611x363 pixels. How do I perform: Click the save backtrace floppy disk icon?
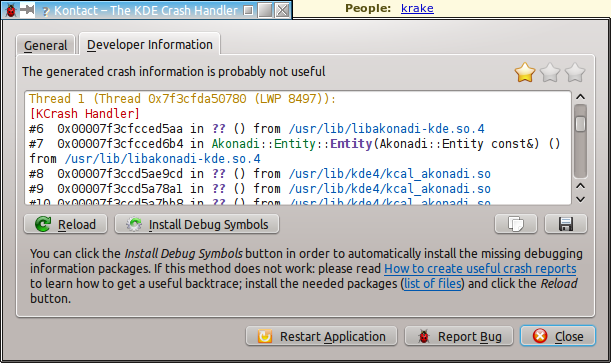566,224
